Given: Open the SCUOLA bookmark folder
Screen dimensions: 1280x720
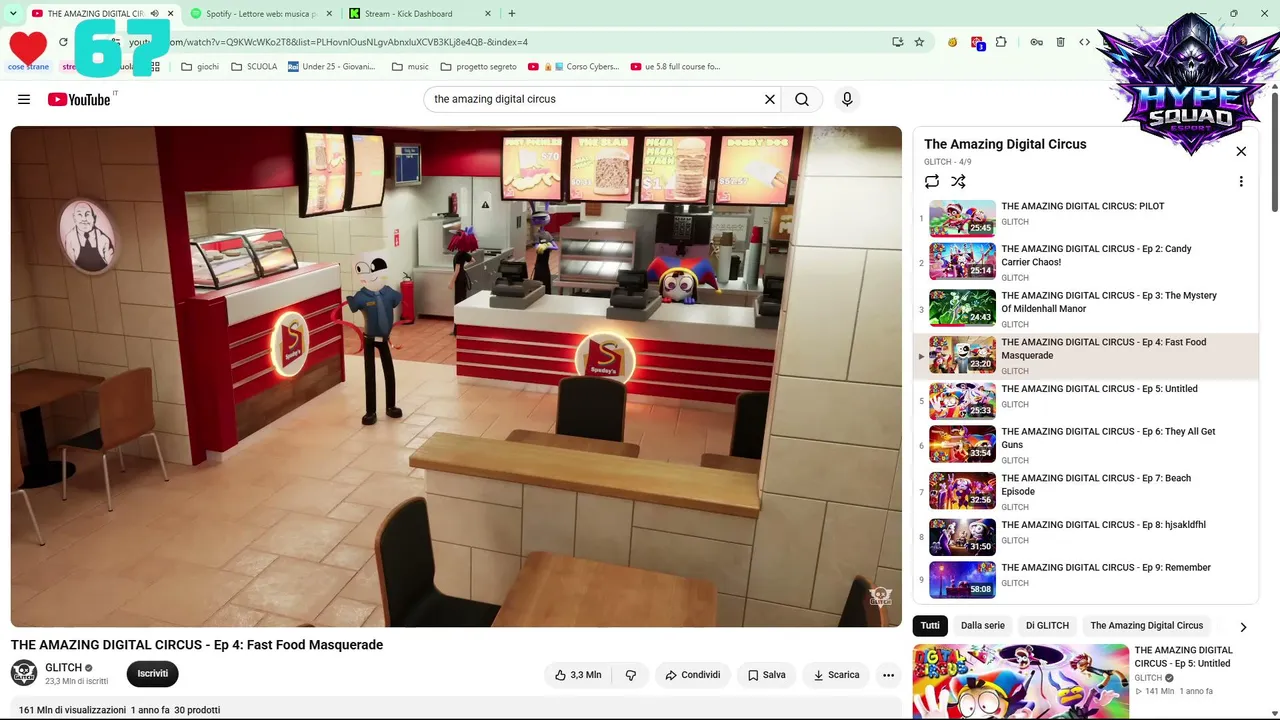Looking at the screenshot, I should tap(254, 67).
